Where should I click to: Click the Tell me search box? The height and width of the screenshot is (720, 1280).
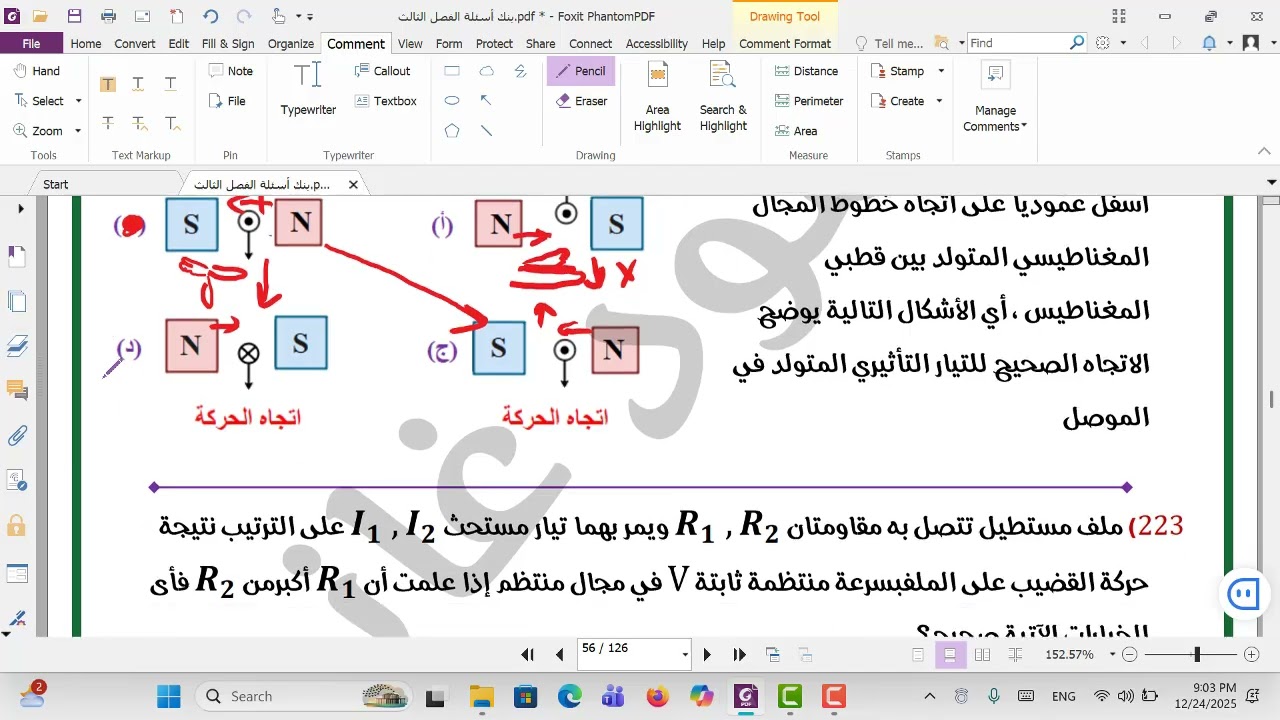[x=890, y=43]
